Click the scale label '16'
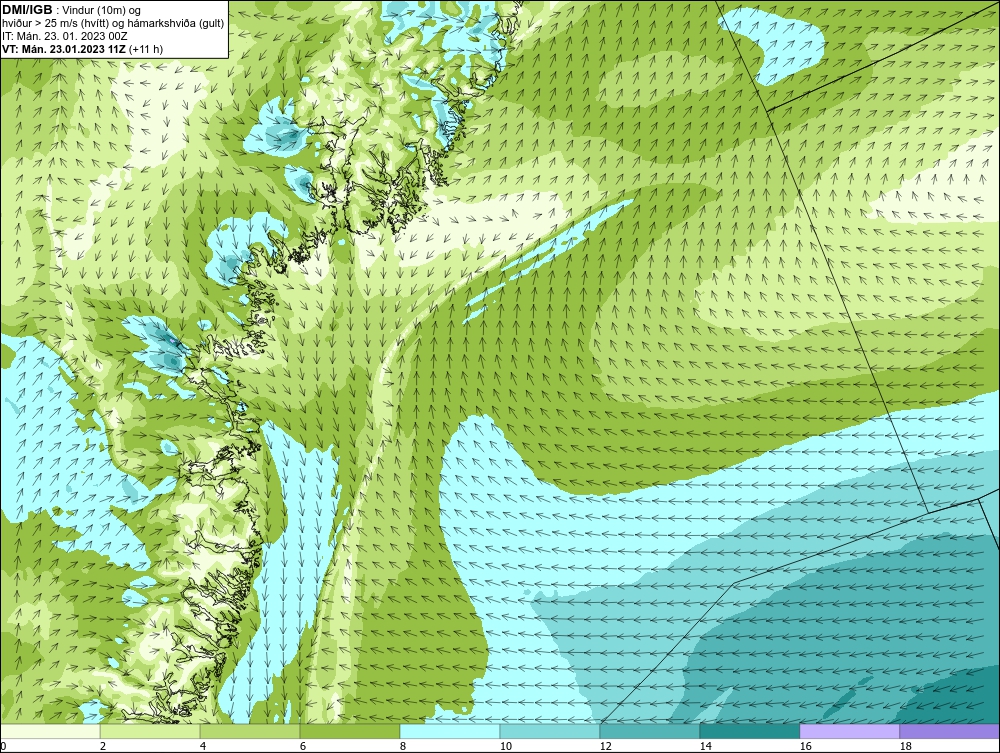The width and height of the screenshot is (1000, 753). 805,746
